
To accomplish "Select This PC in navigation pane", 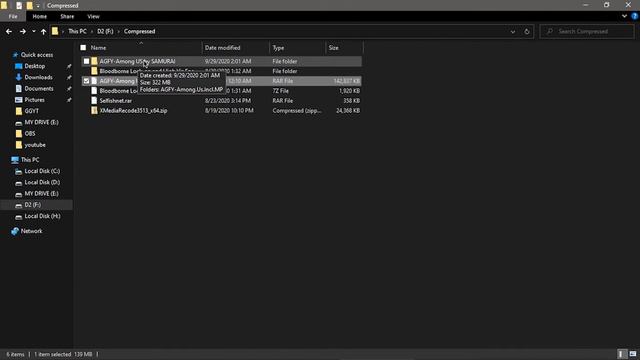I will click(30, 160).
